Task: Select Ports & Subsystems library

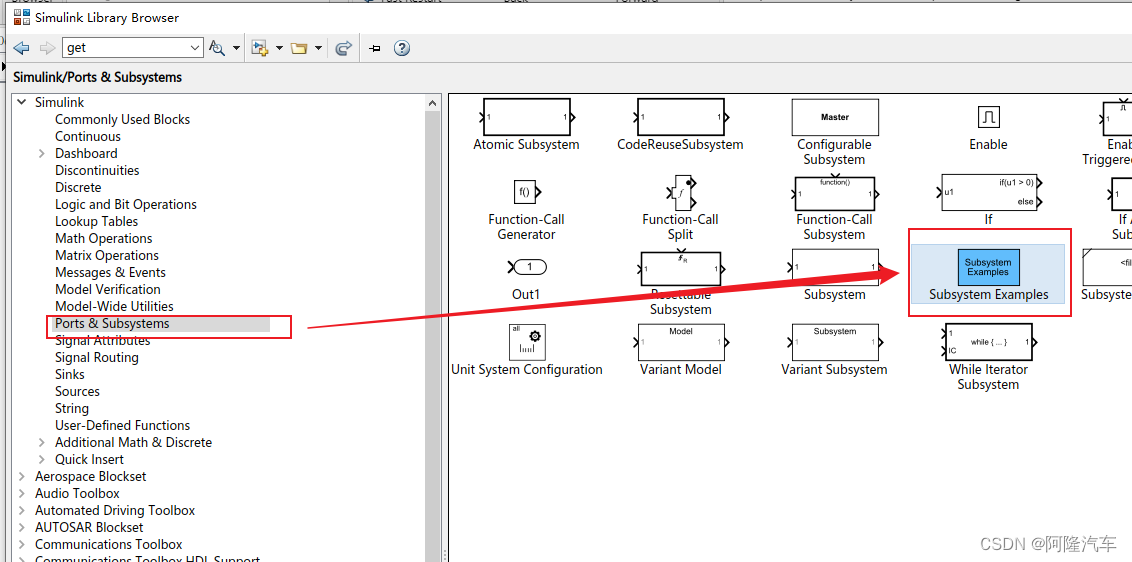Action: click(x=112, y=324)
